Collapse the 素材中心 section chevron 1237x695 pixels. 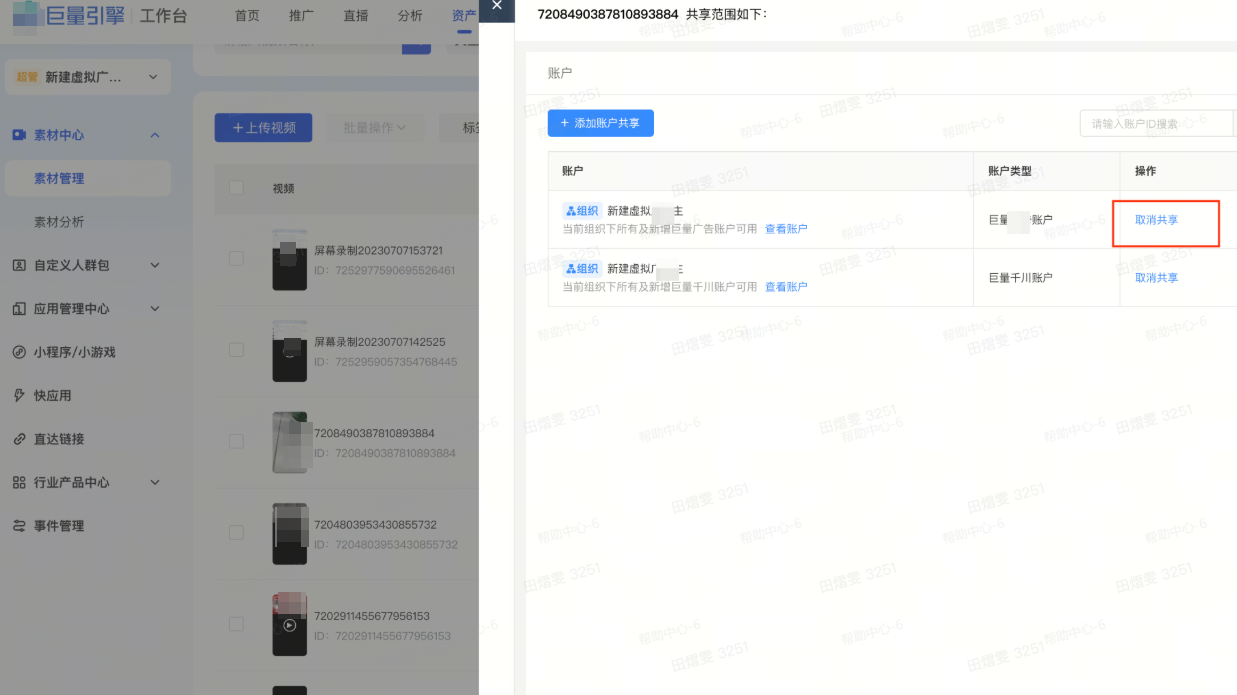pyautogui.click(x=154, y=135)
